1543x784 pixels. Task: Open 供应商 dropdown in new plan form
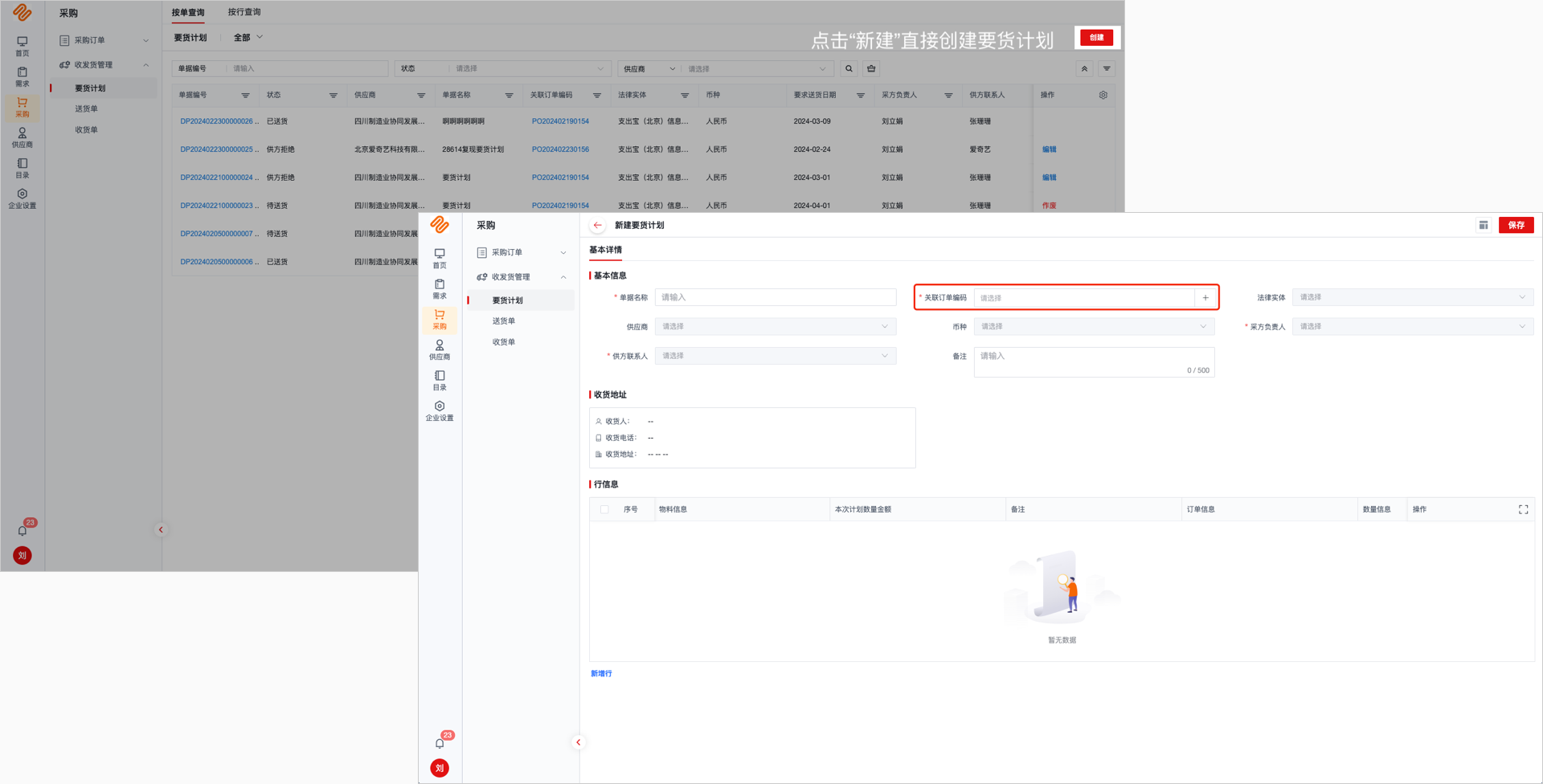(775, 326)
